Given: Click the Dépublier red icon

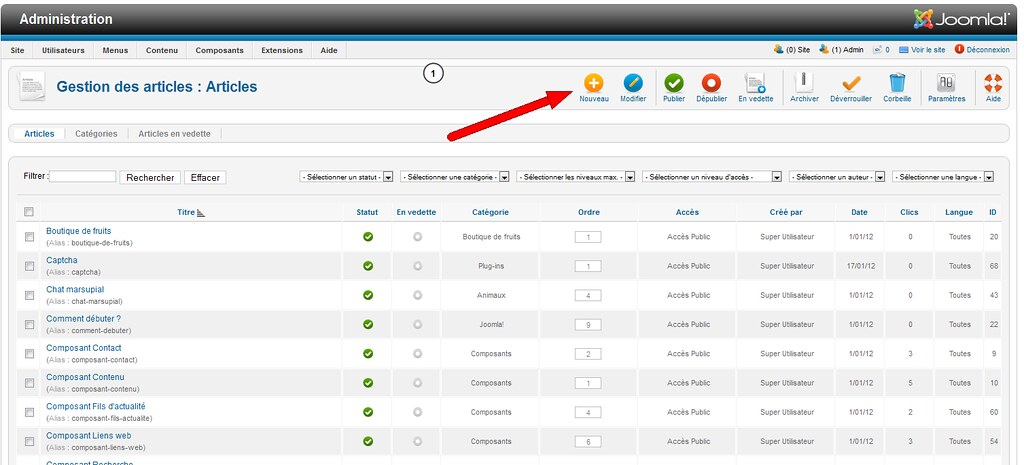Looking at the screenshot, I should 711,83.
